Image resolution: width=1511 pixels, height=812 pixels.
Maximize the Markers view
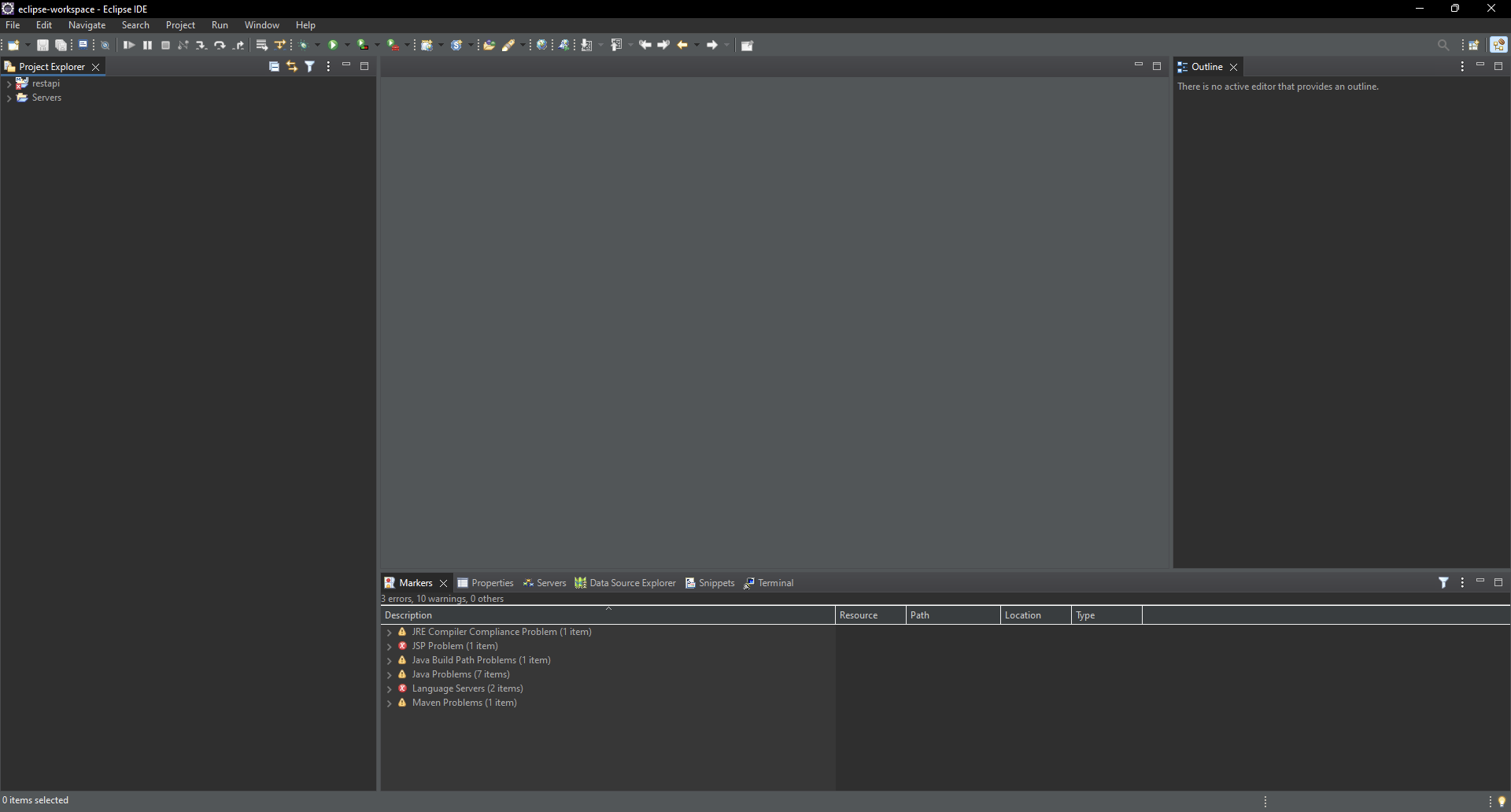click(1498, 583)
